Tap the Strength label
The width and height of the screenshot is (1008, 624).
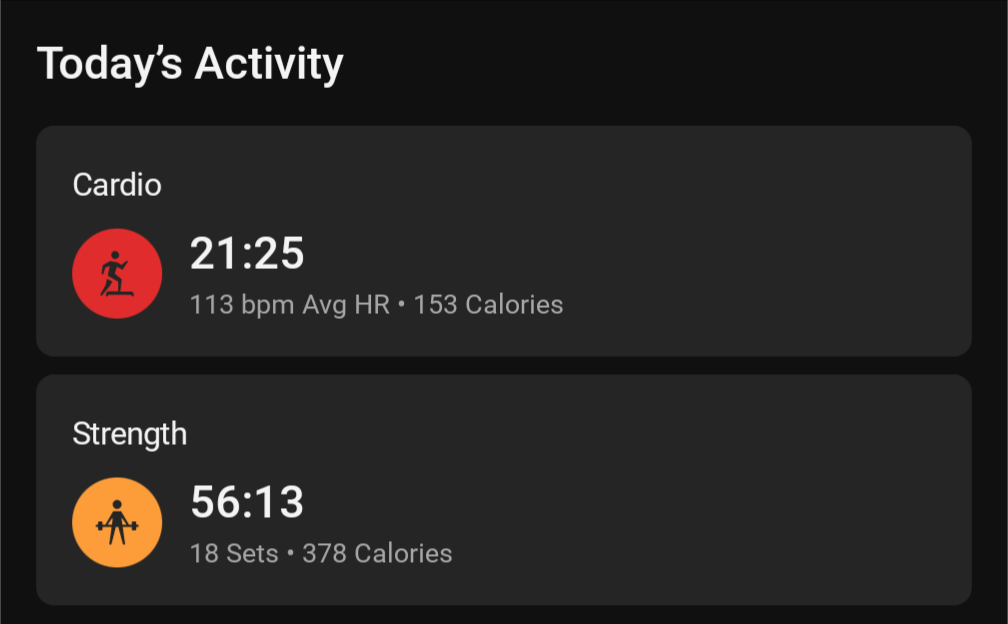pos(130,434)
